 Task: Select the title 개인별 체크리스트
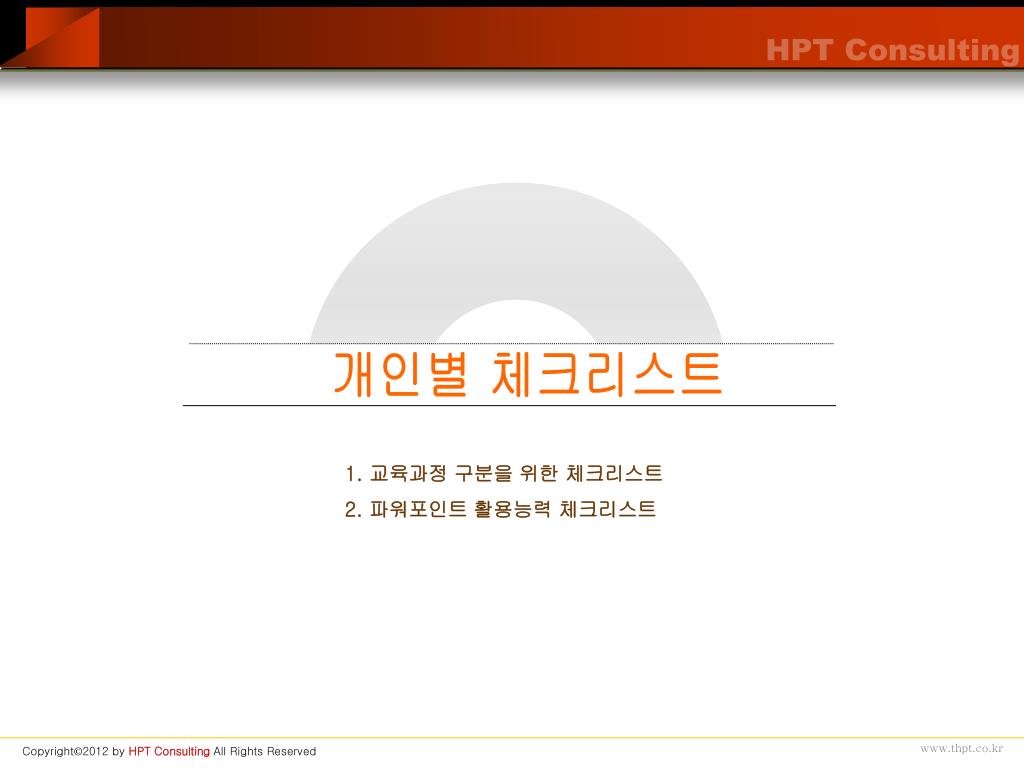point(528,374)
